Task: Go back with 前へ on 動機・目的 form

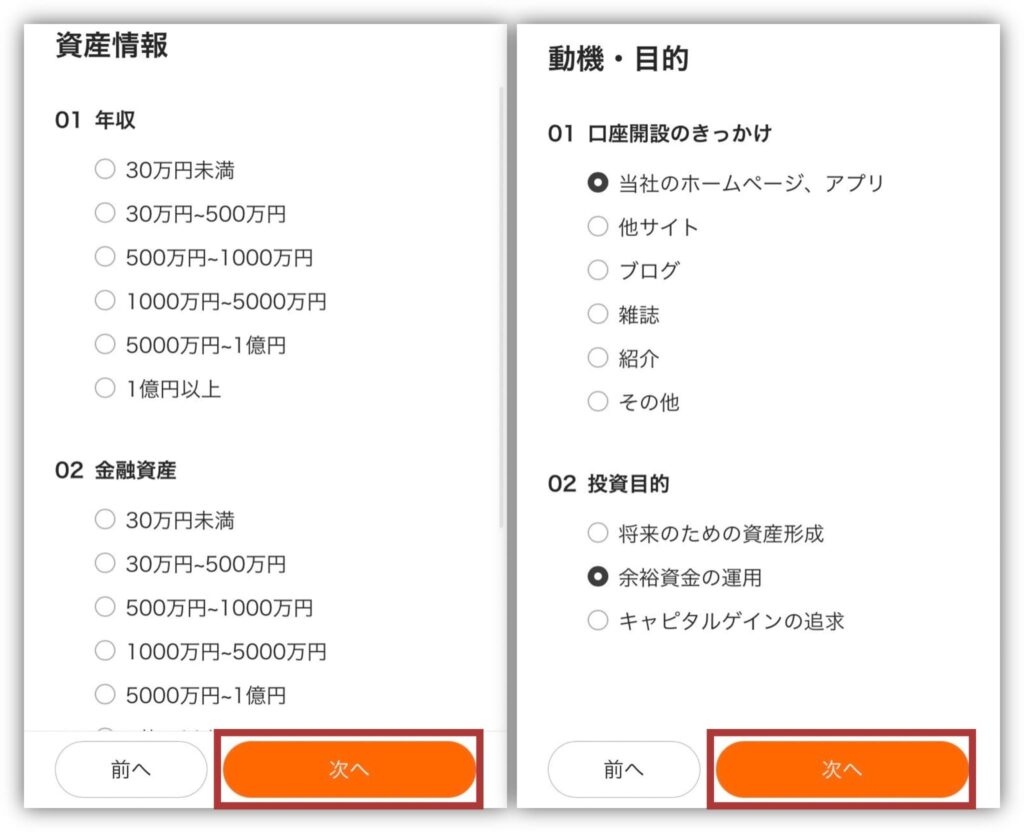Action: pos(623,769)
